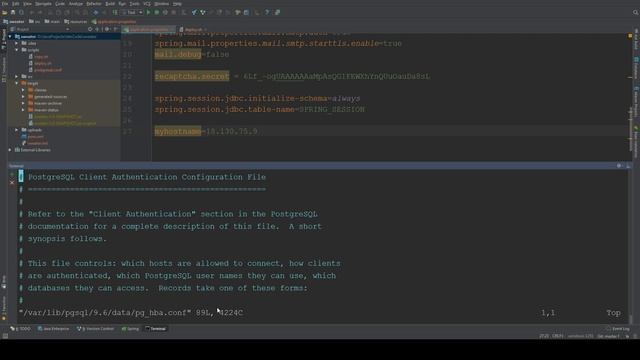Open the File menu

(x=5, y=4)
